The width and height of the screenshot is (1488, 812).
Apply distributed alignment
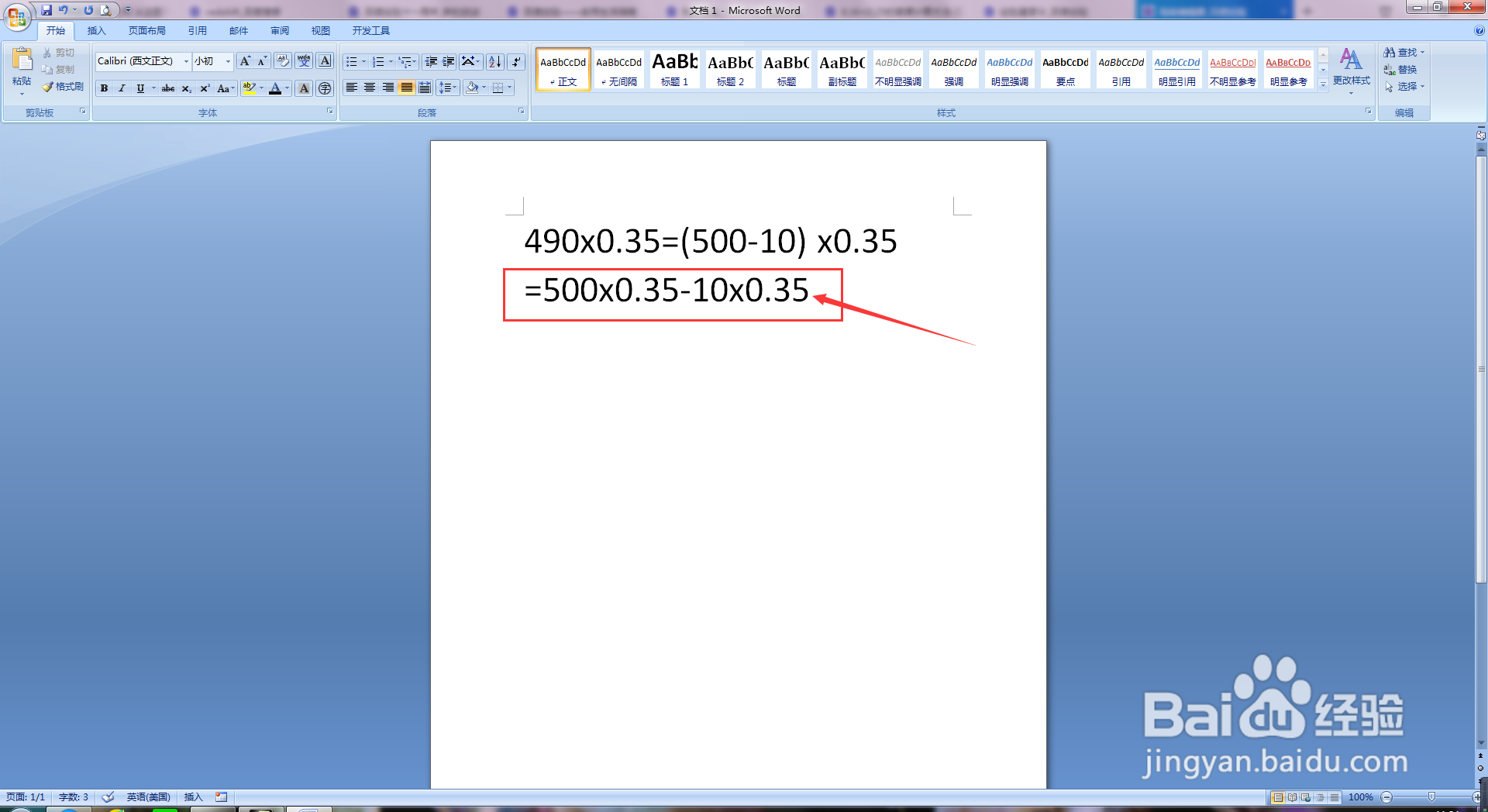(x=425, y=88)
